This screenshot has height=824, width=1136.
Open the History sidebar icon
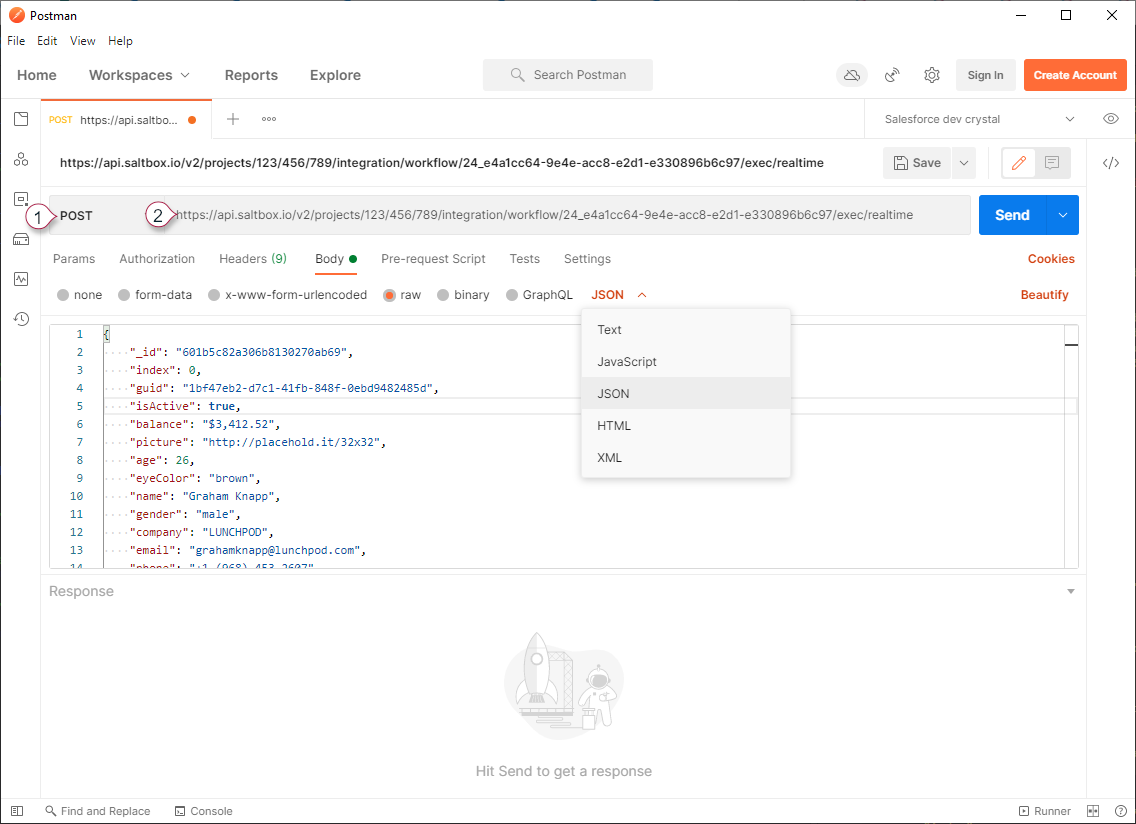[x=21, y=319]
